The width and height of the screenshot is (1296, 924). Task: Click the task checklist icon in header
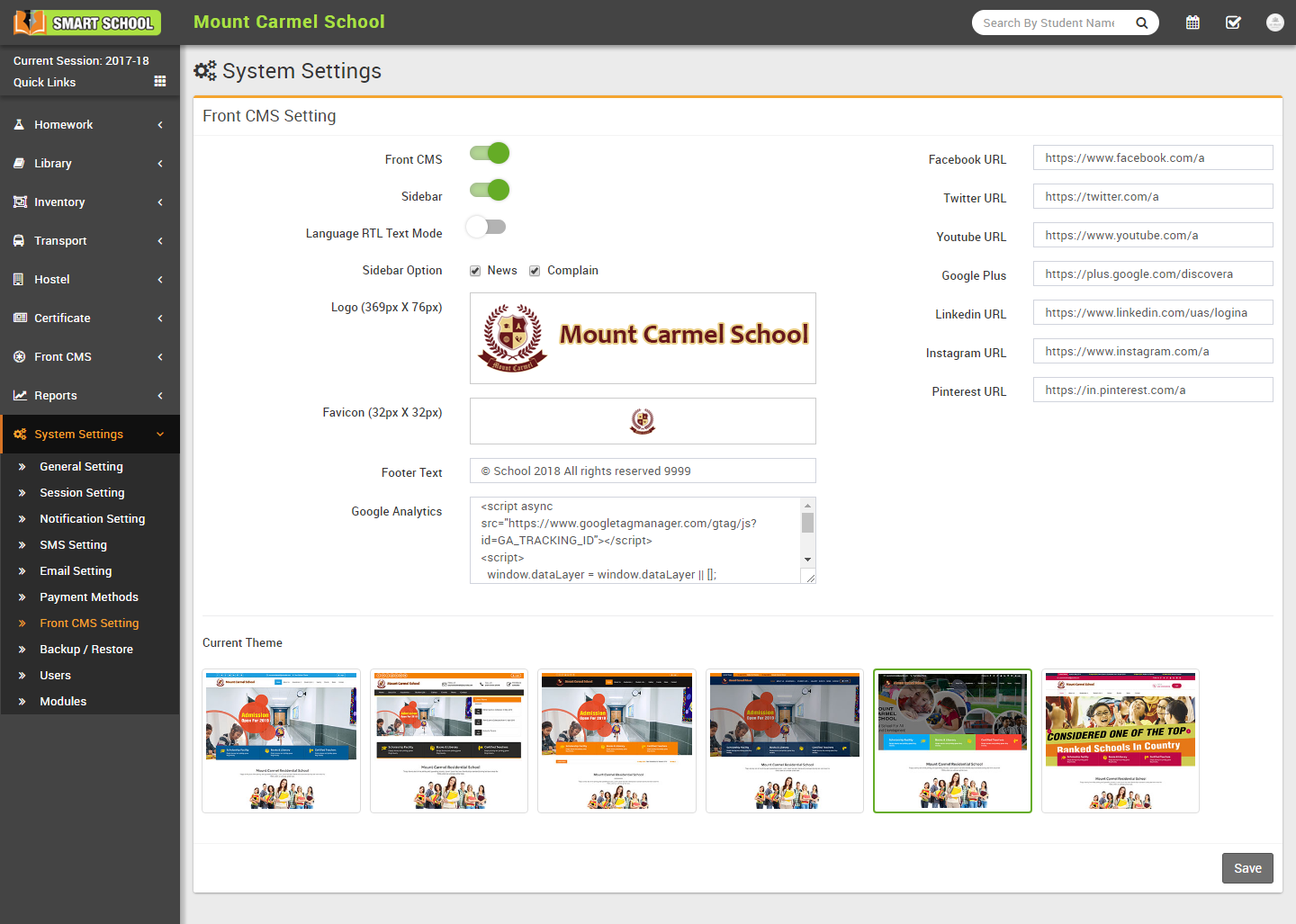1233,22
